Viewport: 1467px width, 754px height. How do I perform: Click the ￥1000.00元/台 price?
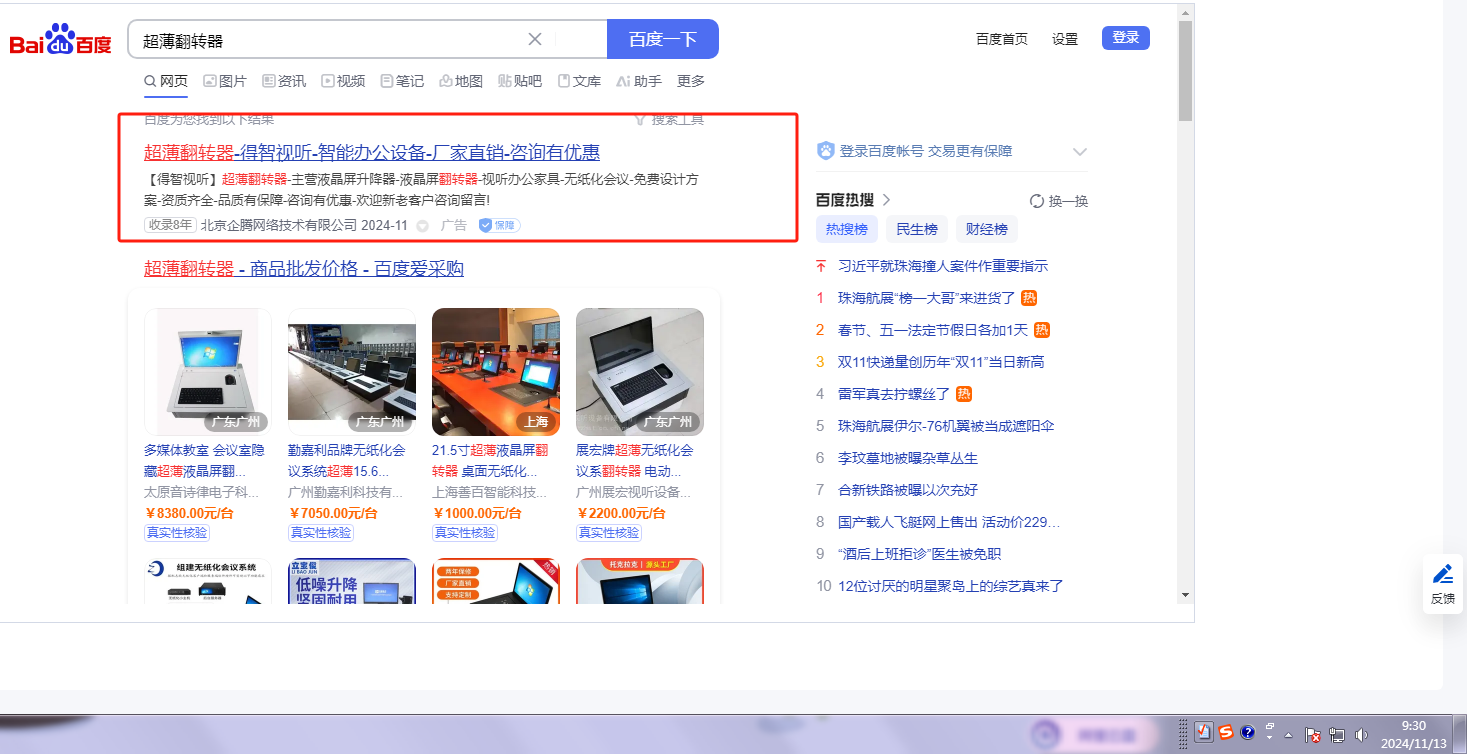pos(477,513)
